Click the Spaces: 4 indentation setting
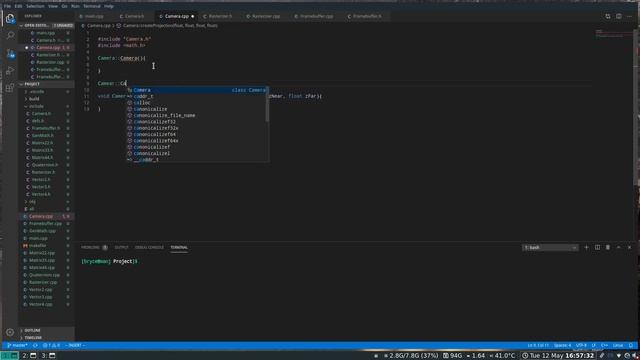Image resolution: width=640 pixels, height=360 pixels. (562, 345)
